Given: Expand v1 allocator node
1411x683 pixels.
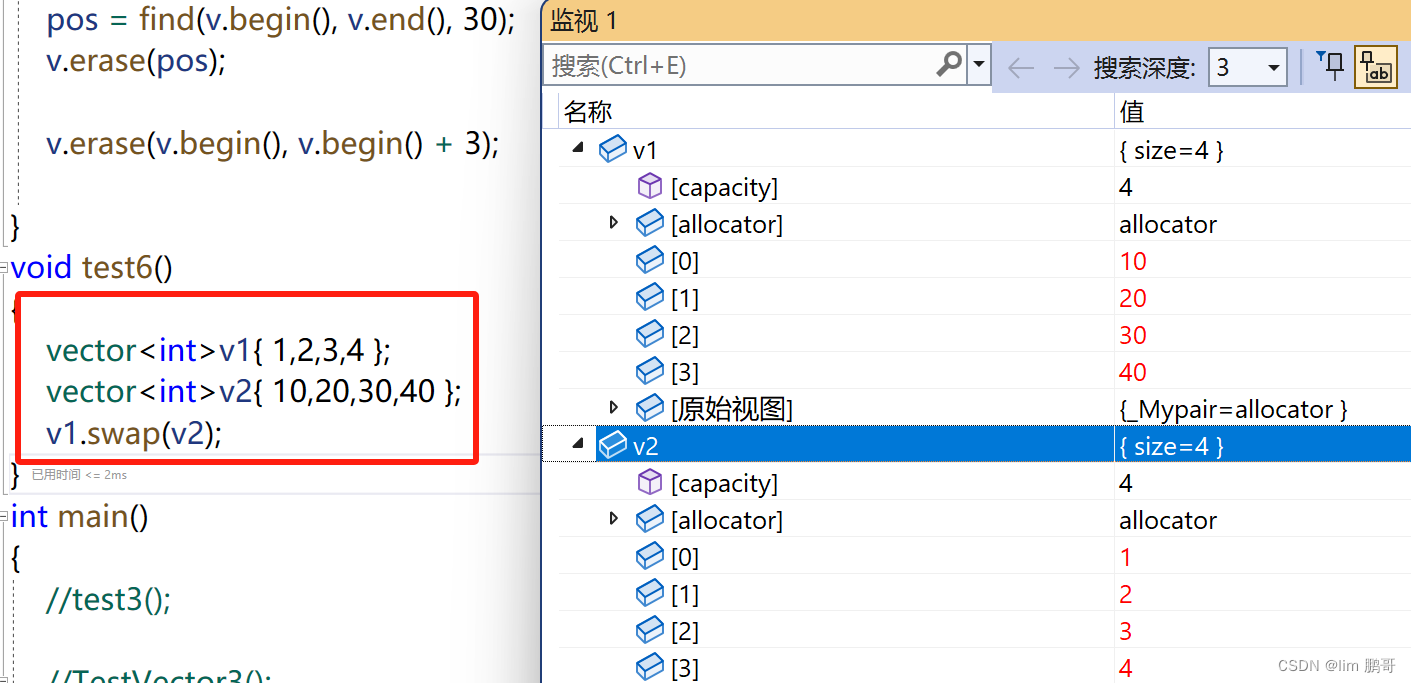Looking at the screenshot, I should tap(614, 222).
